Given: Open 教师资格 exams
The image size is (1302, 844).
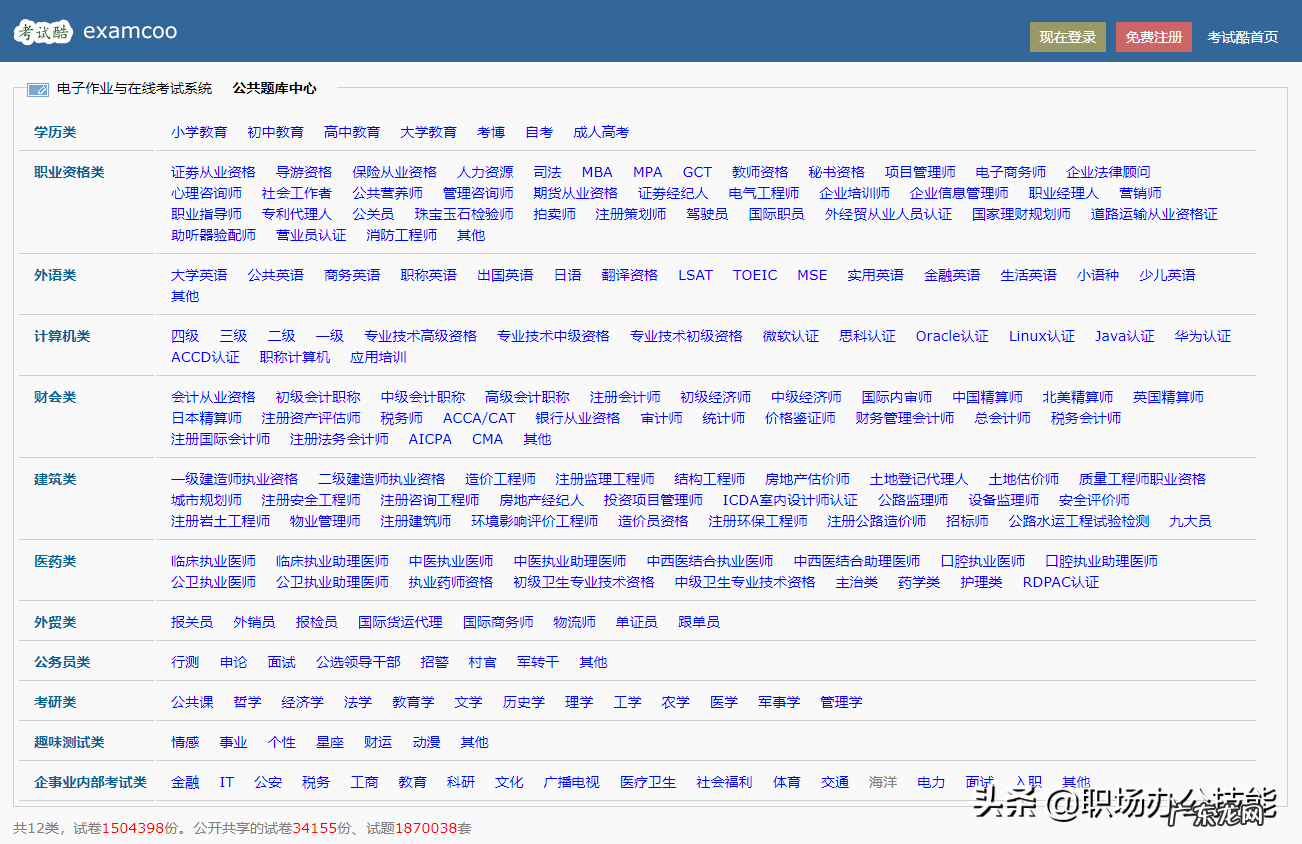Looking at the screenshot, I should click(760, 172).
